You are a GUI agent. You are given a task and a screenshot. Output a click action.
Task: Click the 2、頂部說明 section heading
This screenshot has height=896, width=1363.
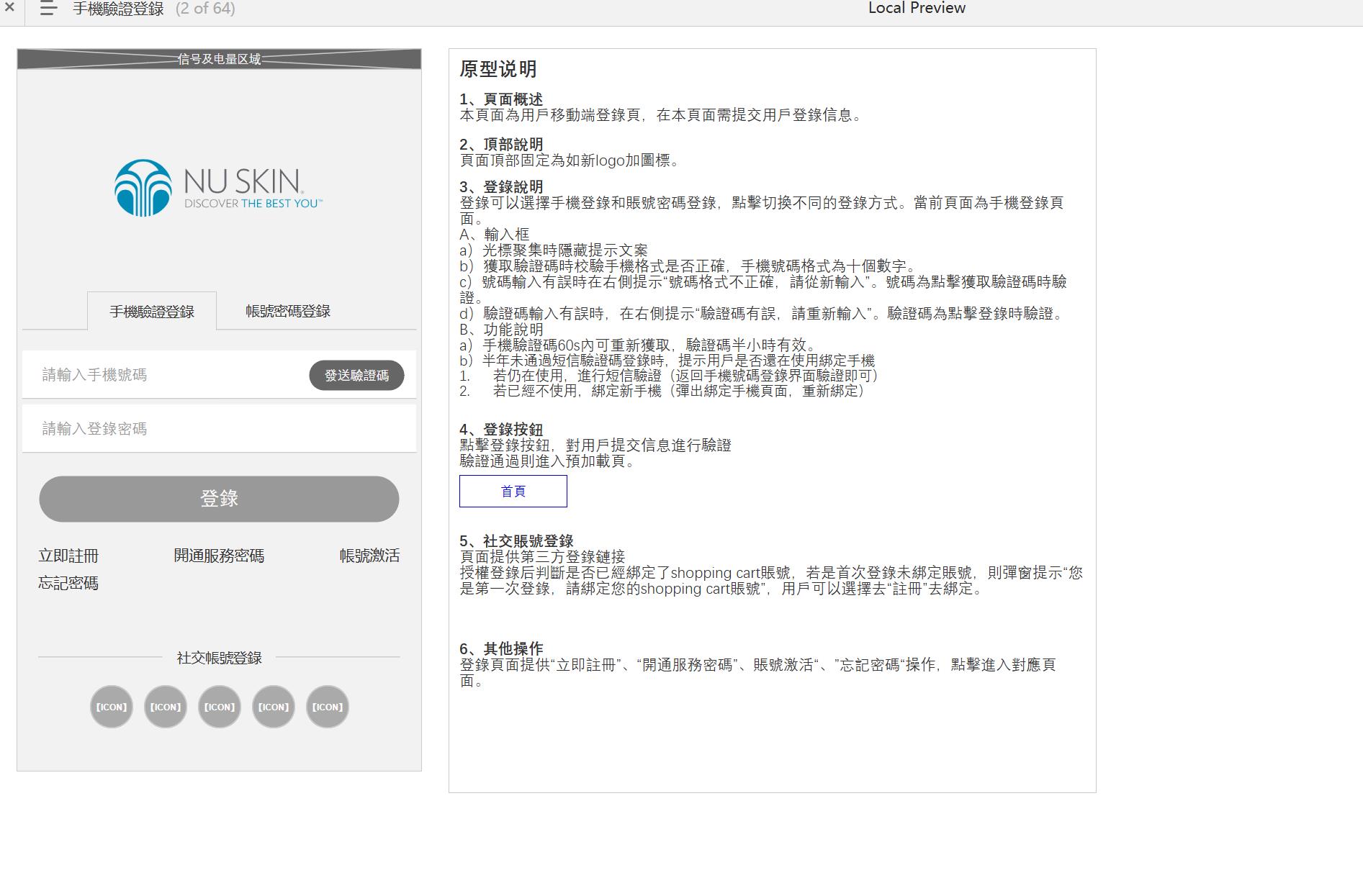point(501,144)
